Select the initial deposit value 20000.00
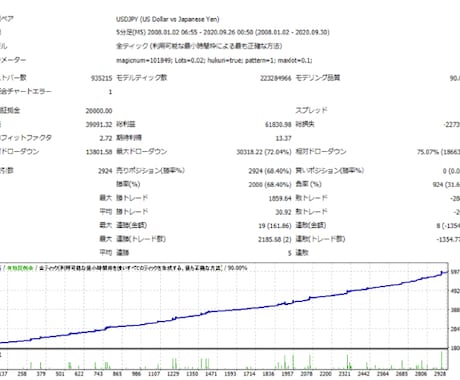Viewport: 460px width, 380px height. point(99,111)
